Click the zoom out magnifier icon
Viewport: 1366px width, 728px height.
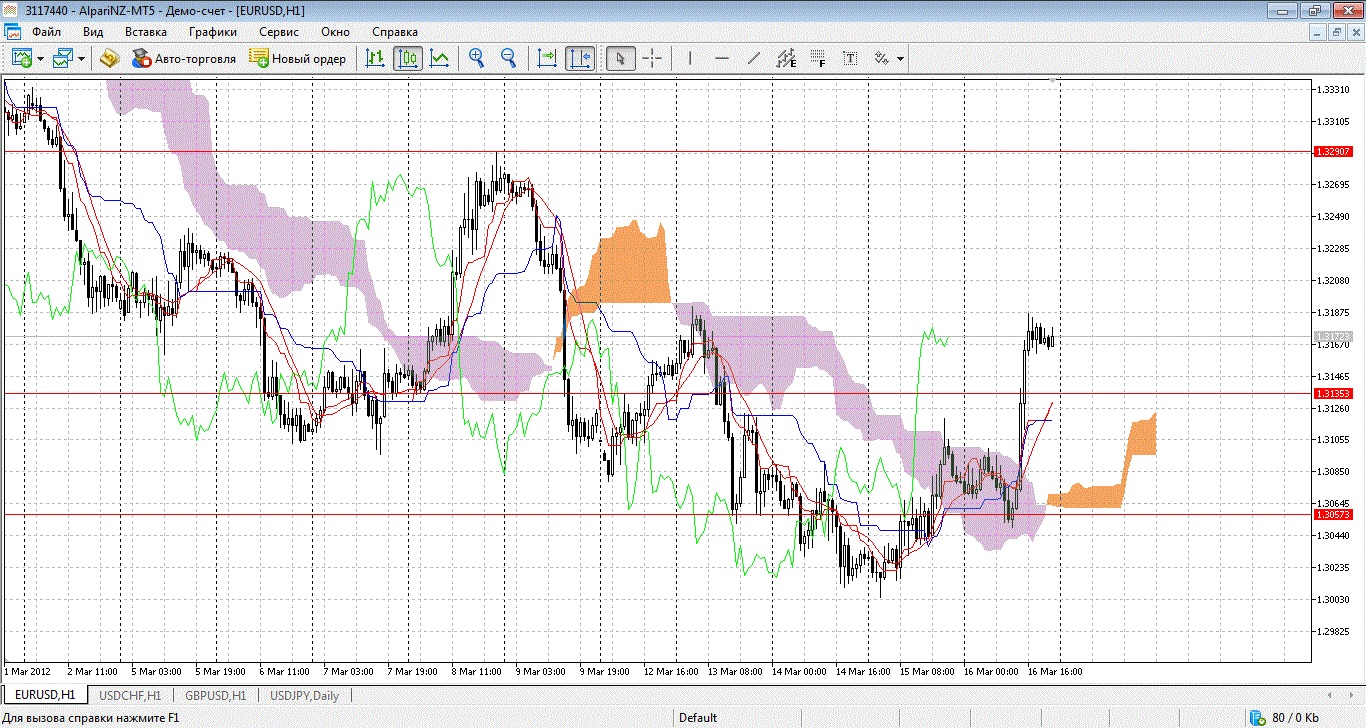pos(509,58)
